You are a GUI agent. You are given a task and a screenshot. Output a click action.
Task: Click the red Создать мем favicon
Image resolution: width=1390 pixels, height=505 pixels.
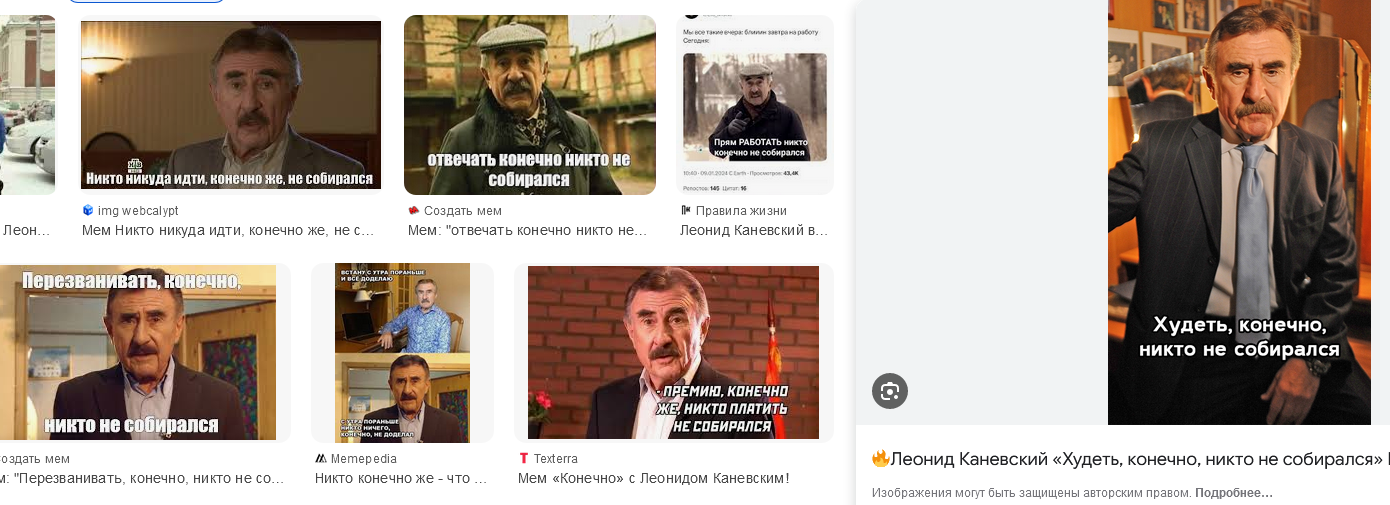click(413, 210)
